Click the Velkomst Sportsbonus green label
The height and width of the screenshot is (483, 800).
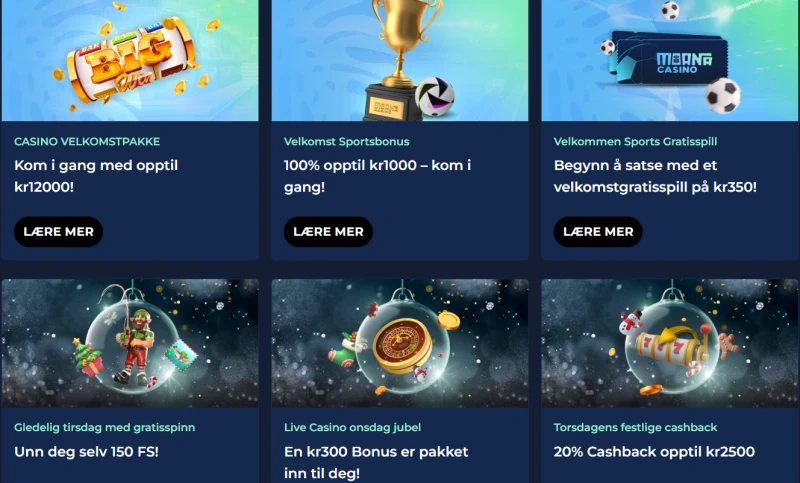click(346, 141)
